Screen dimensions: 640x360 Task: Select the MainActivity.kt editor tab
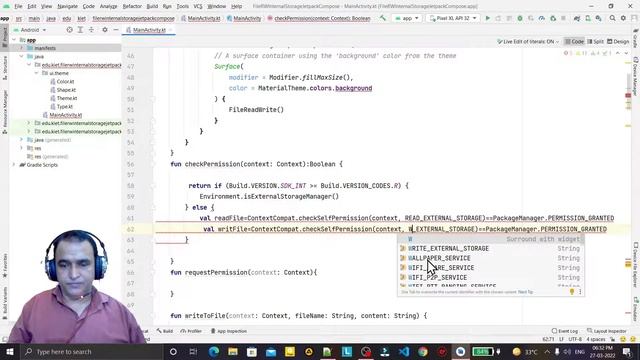point(149,30)
